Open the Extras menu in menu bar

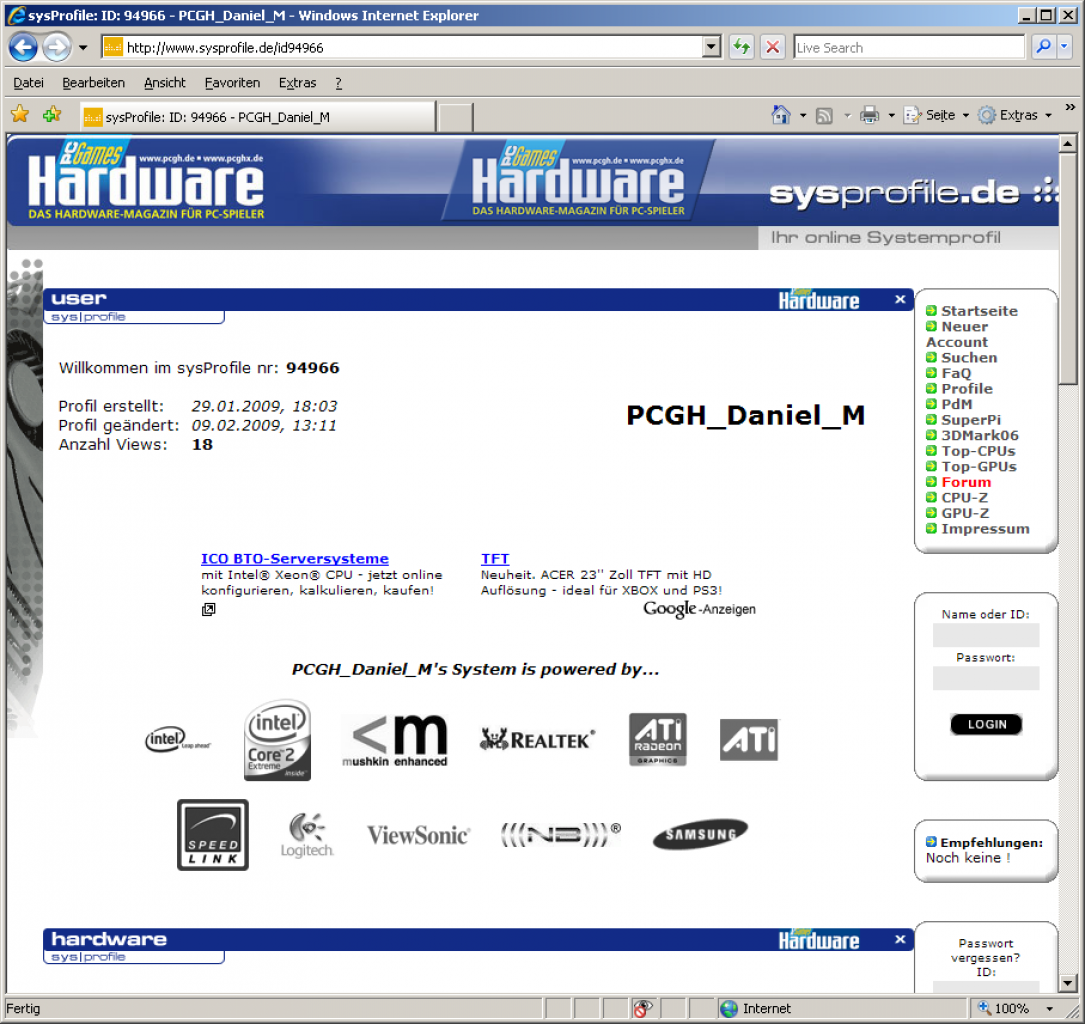[298, 82]
